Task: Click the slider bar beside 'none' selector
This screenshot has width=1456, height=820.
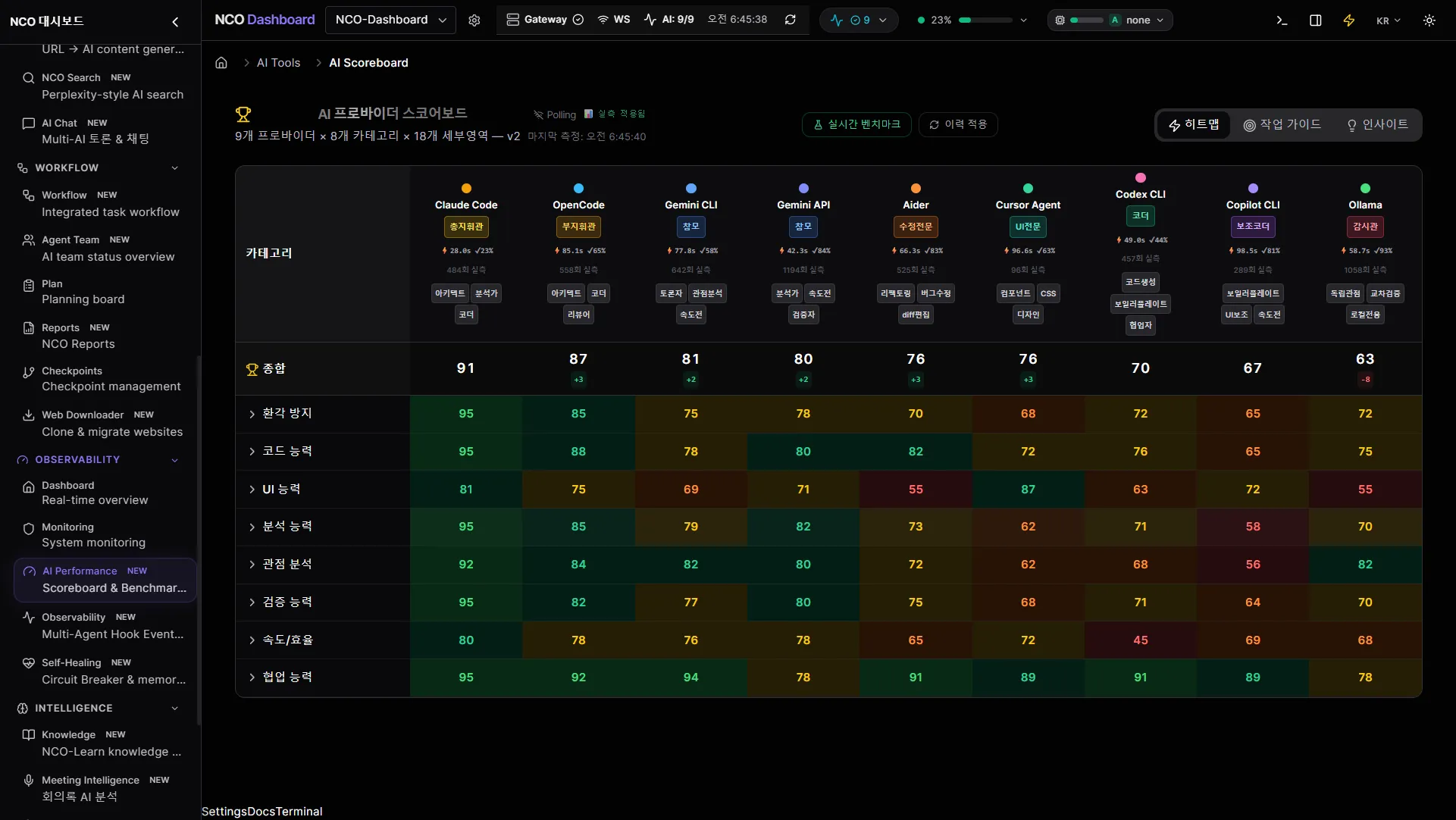Action: point(1087,20)
